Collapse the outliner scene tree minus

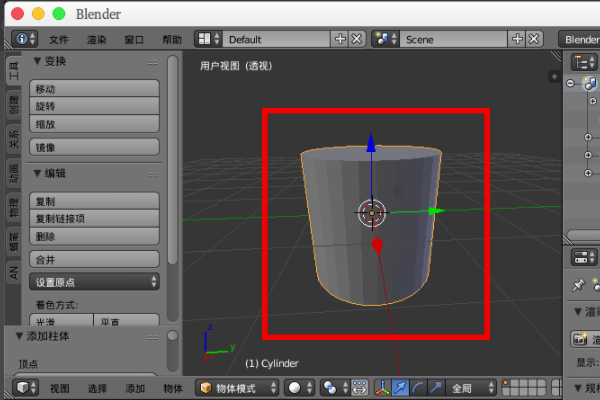(570, 83)
